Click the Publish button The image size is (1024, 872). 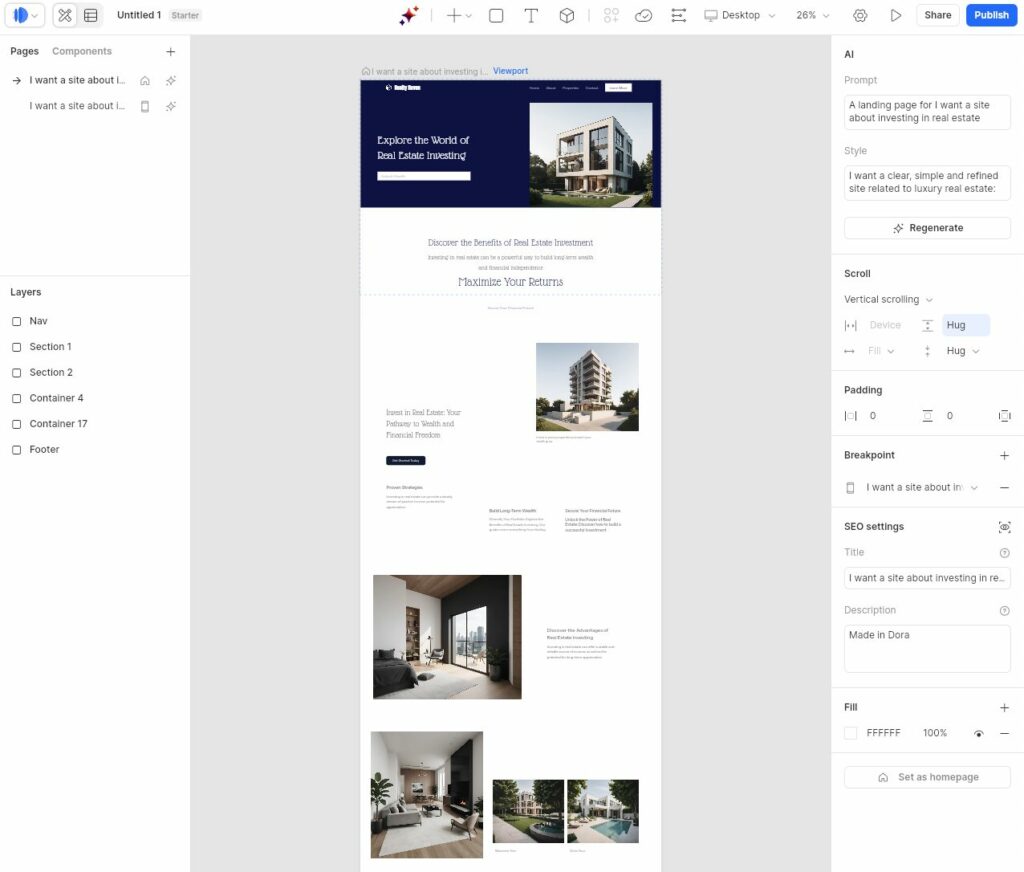click(x=991, y=15)
